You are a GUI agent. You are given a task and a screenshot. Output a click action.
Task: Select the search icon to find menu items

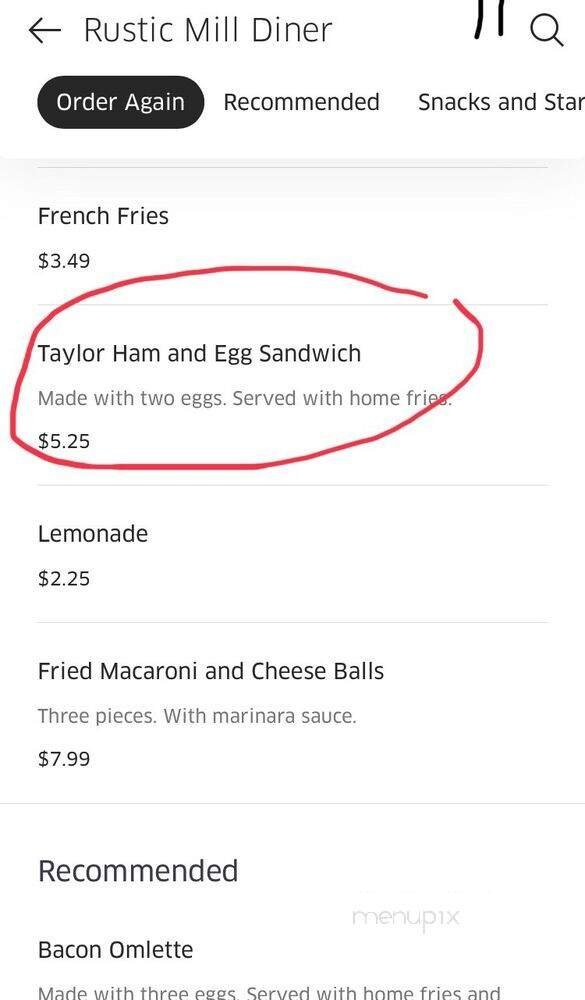[x=547, y=30]
